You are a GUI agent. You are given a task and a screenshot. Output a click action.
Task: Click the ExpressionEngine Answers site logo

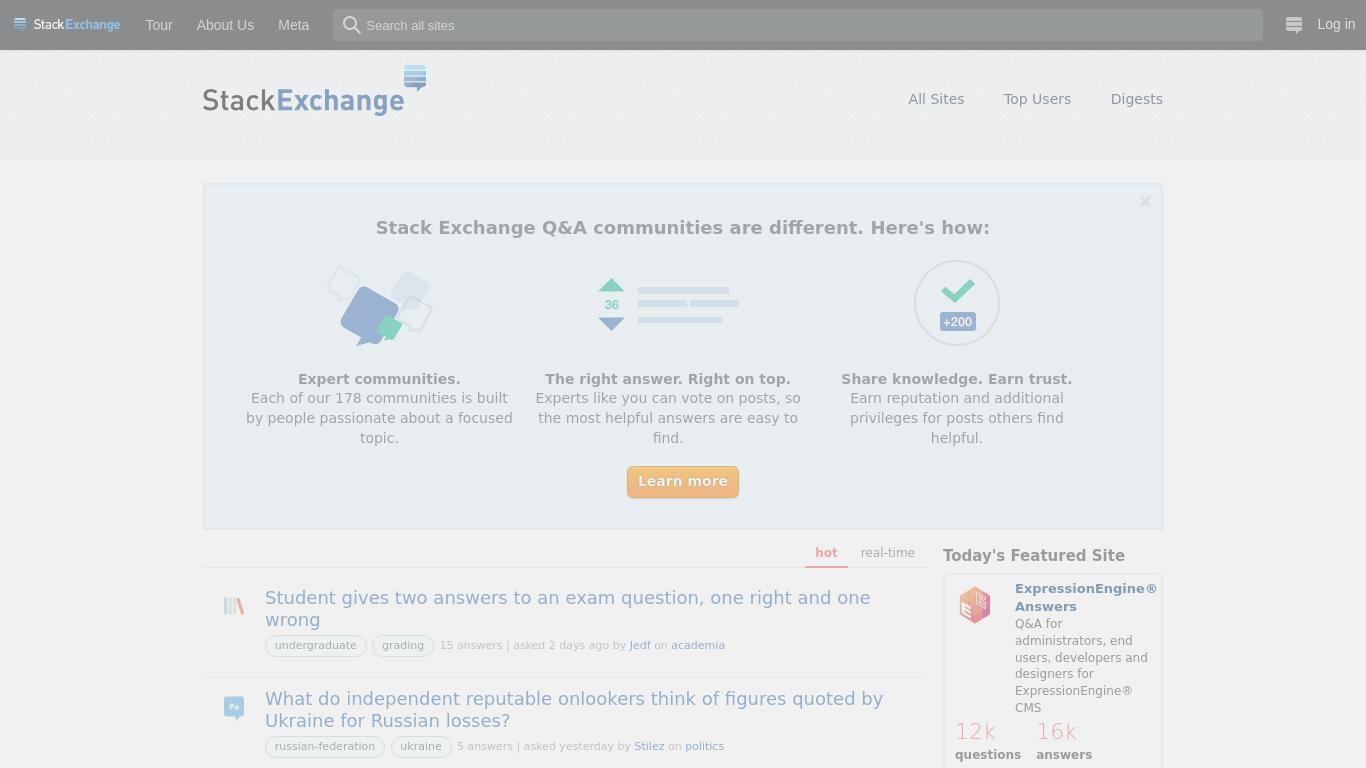[x=975, y=605]
